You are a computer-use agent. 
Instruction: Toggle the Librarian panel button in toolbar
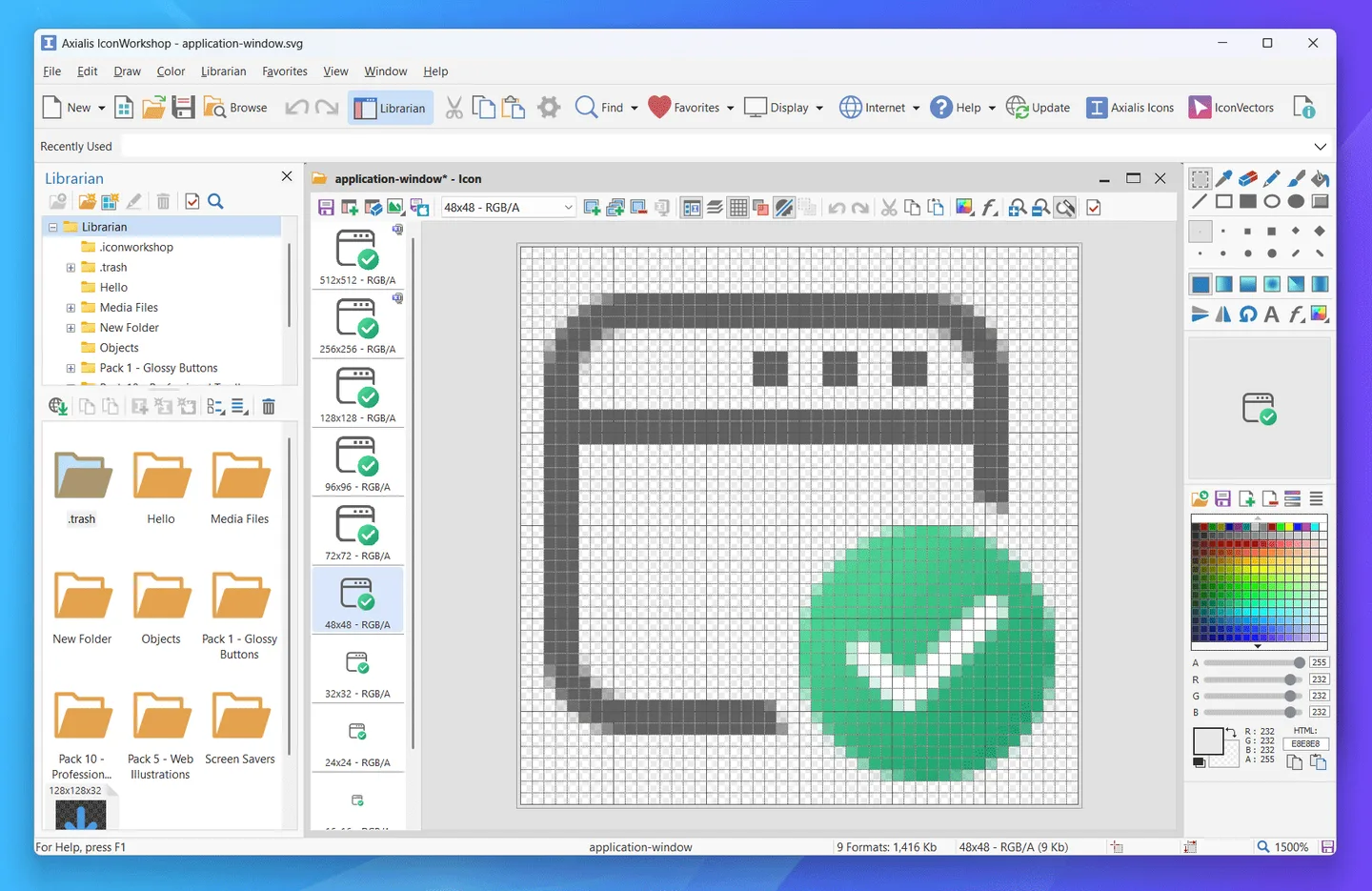(x=391, y=108)
